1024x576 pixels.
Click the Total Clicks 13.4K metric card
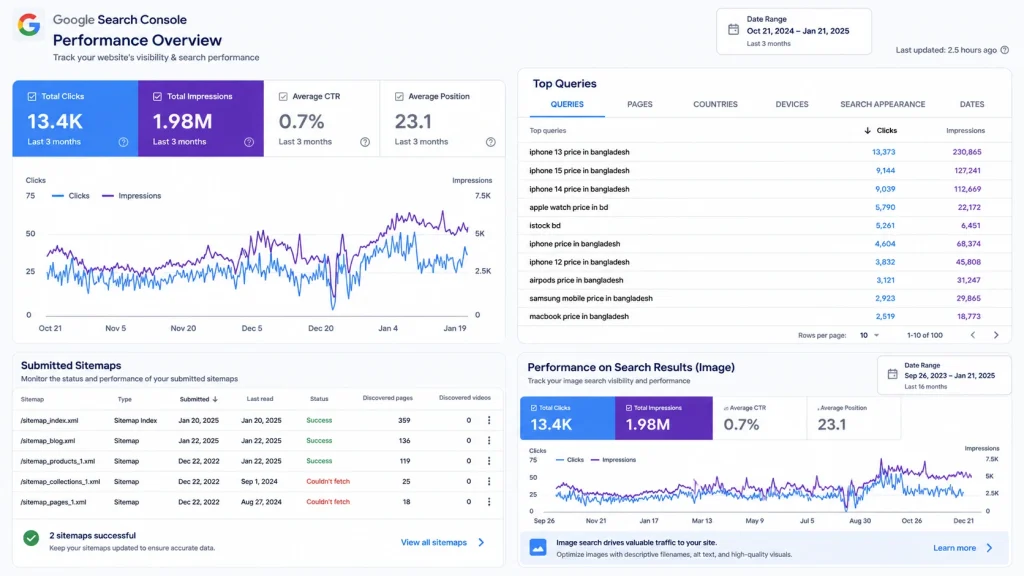pyautogui.click(x=75, y=118)
